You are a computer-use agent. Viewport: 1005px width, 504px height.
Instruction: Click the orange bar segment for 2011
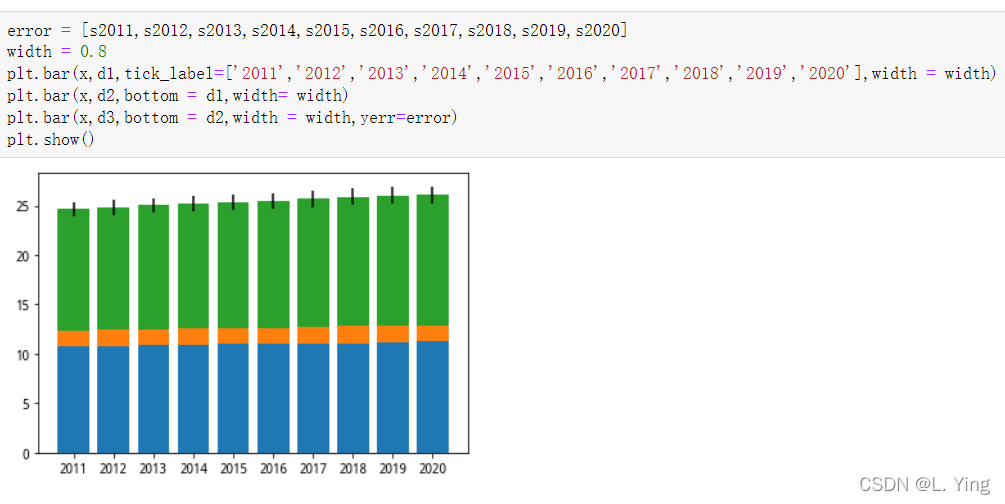click(x=74, y=339)
